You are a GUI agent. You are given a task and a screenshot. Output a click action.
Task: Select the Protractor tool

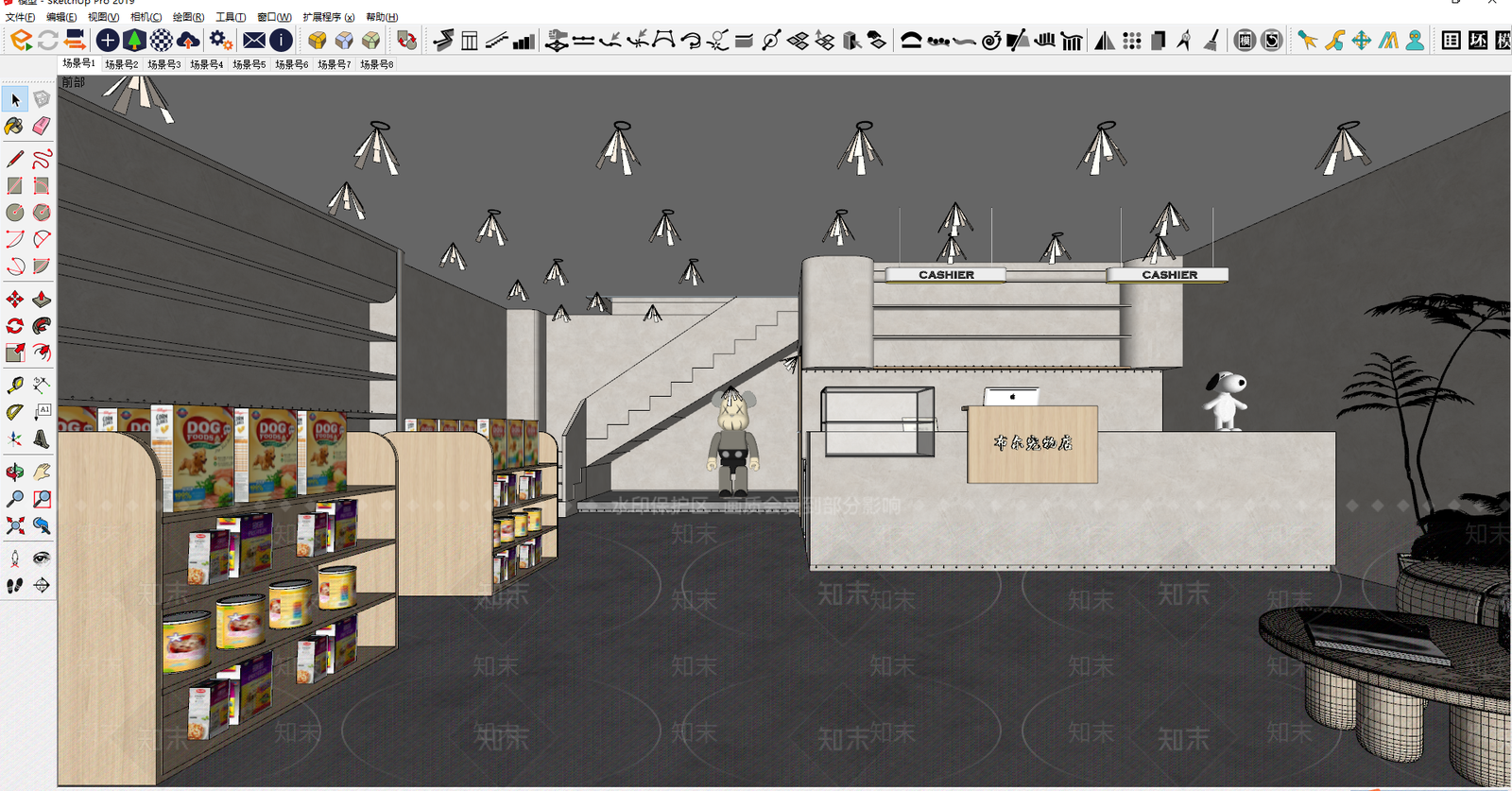tap(15, 412)
